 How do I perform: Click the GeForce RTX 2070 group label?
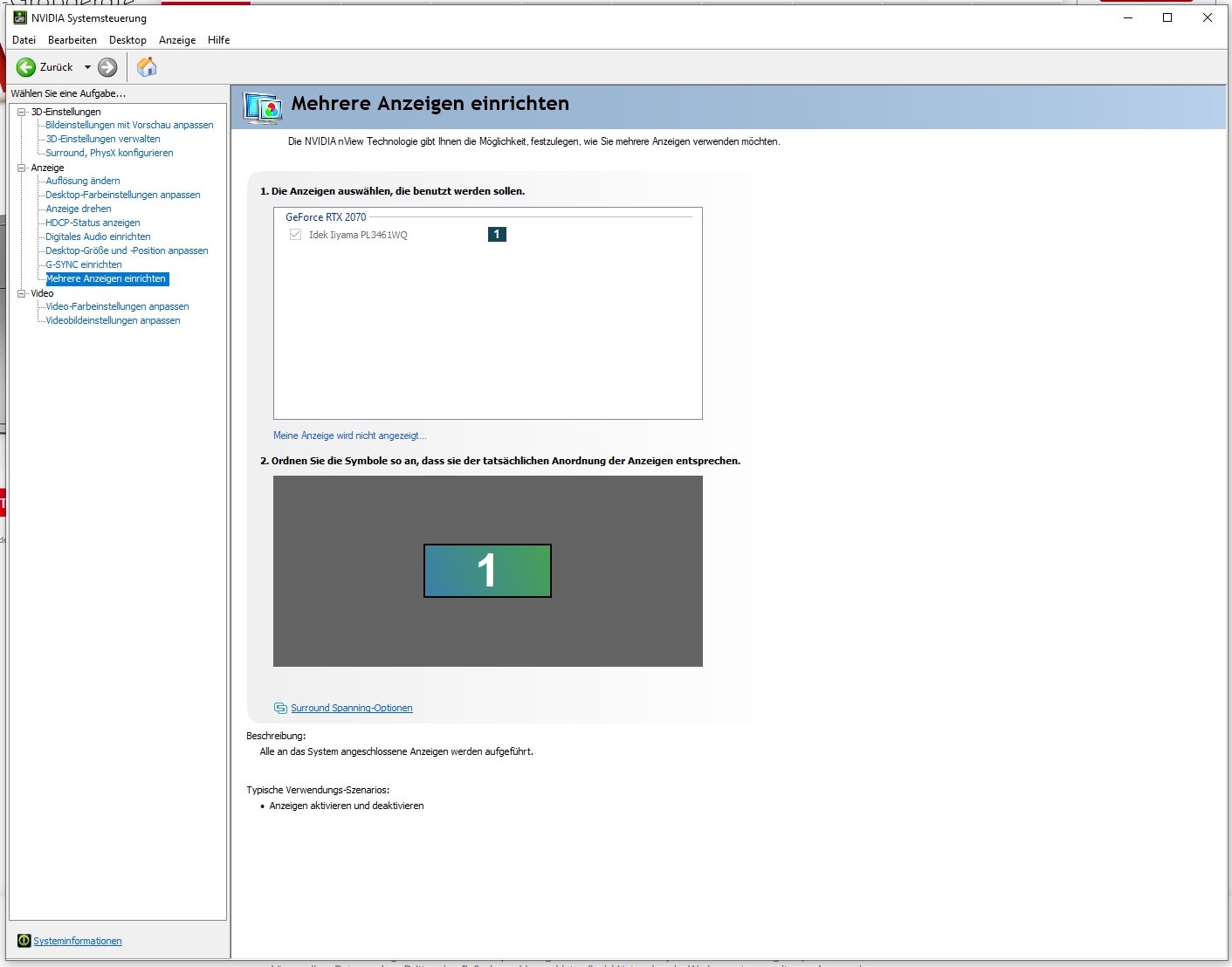(326, 217)
